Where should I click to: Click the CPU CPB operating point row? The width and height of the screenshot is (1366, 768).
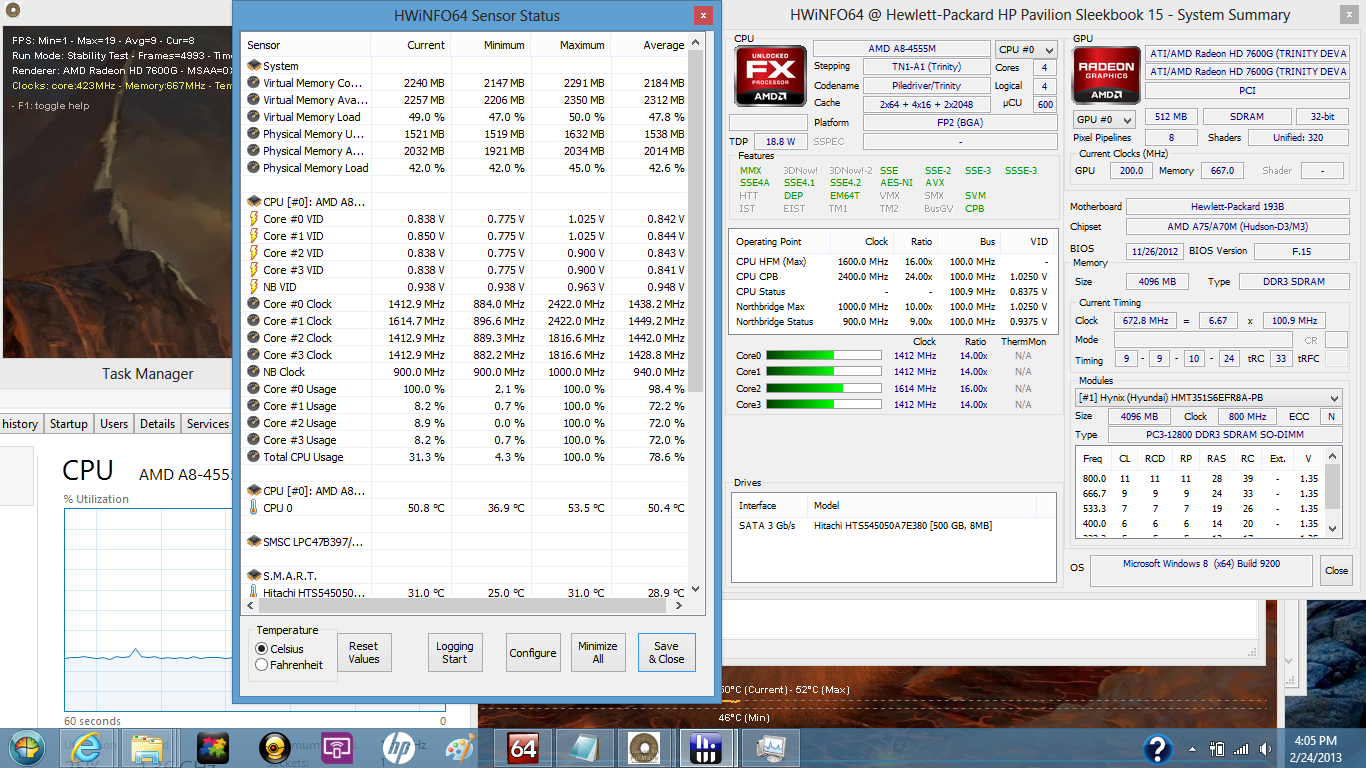tap(893, 277)
